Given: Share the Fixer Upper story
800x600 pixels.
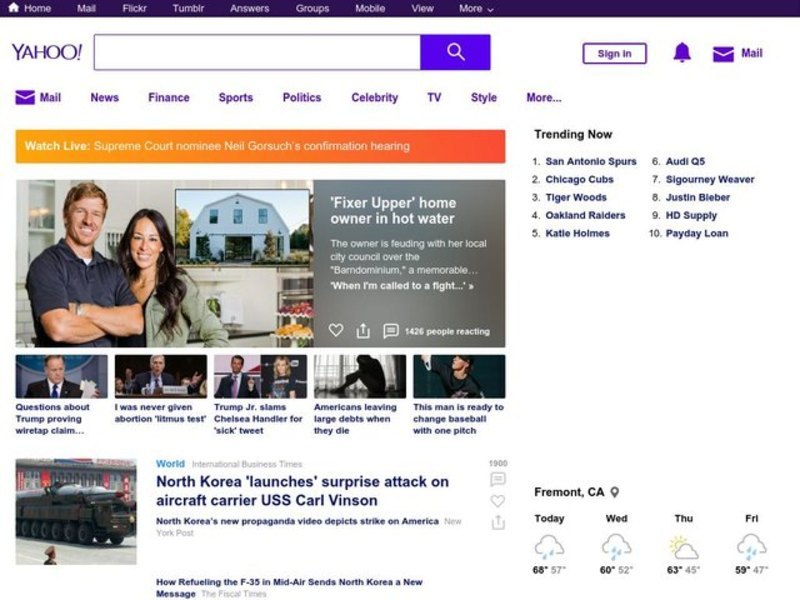Looking at the screenshot, I should tap(363, 331).
